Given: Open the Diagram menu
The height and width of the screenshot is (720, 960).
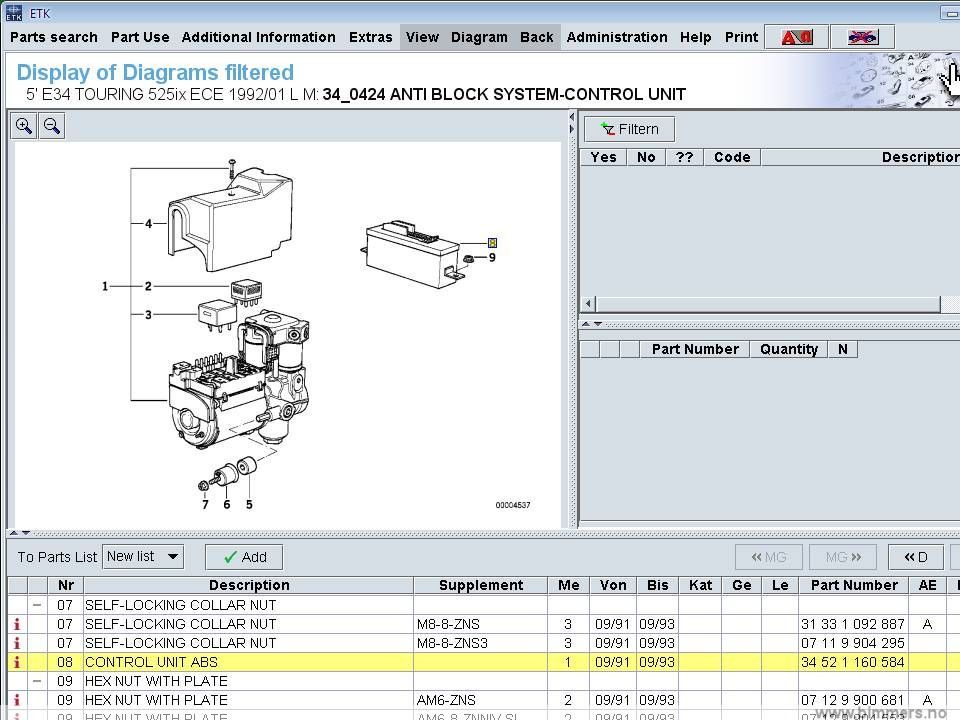Looking at the screenshot, I should (479, 37).
